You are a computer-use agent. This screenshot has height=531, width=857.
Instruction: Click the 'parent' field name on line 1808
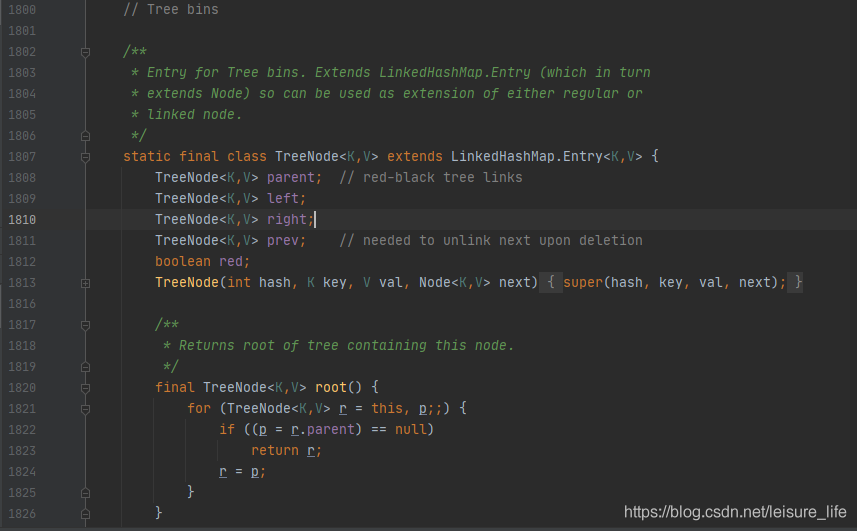pyautogui.click(x=291, y=178)
